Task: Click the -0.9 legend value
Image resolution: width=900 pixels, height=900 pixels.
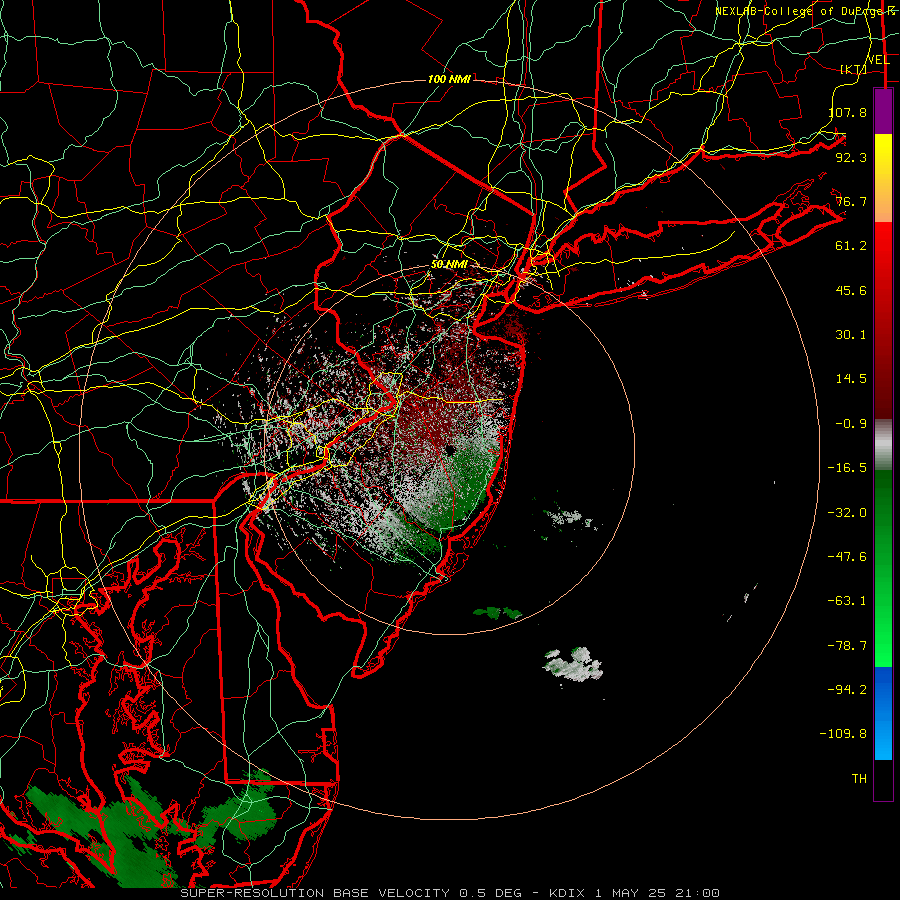Action: point(851,424)
